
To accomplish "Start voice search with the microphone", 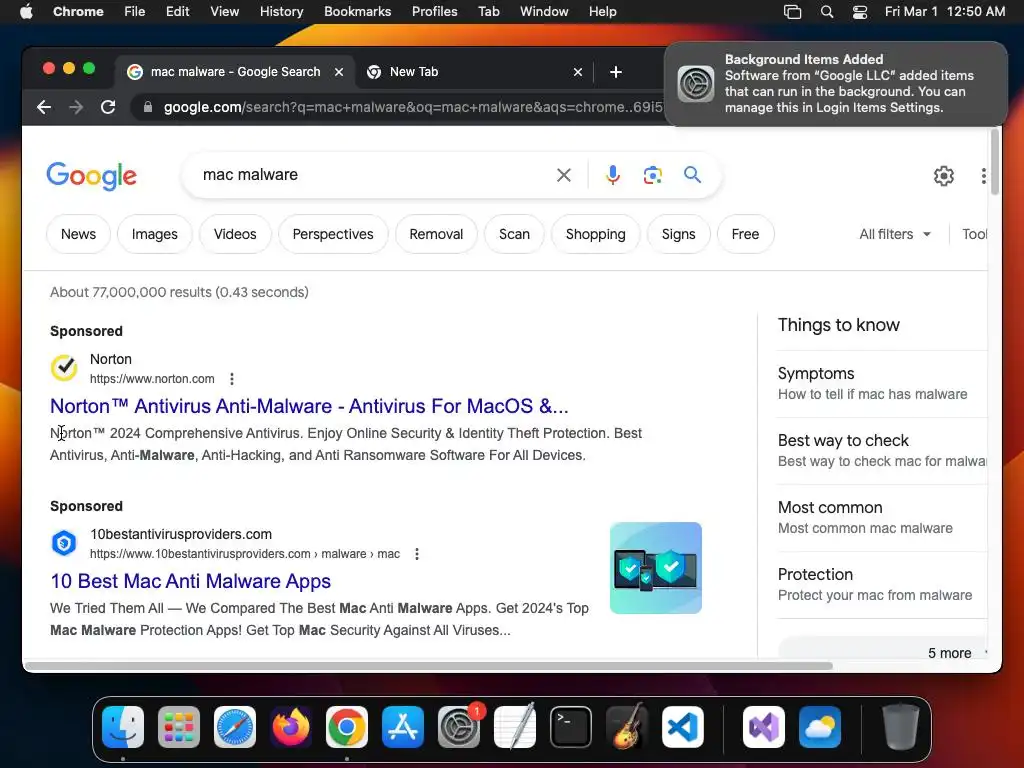I will pyautogui.click(x=613, y=175).
